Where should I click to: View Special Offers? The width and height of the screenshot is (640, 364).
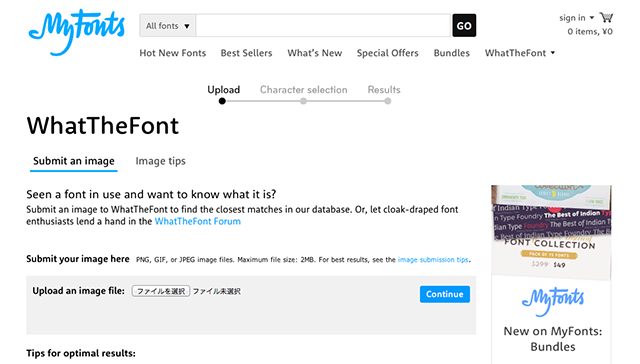388,53
